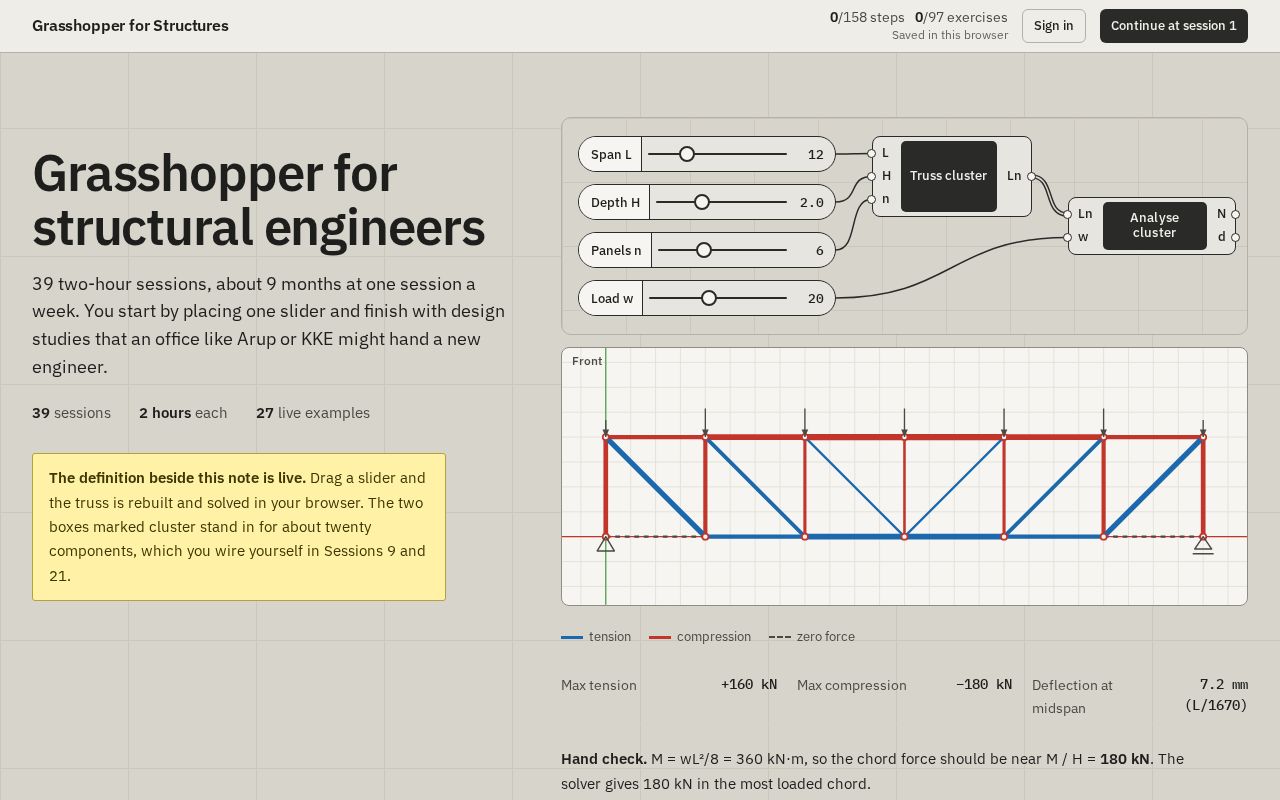Continue at session 1

1174,26
